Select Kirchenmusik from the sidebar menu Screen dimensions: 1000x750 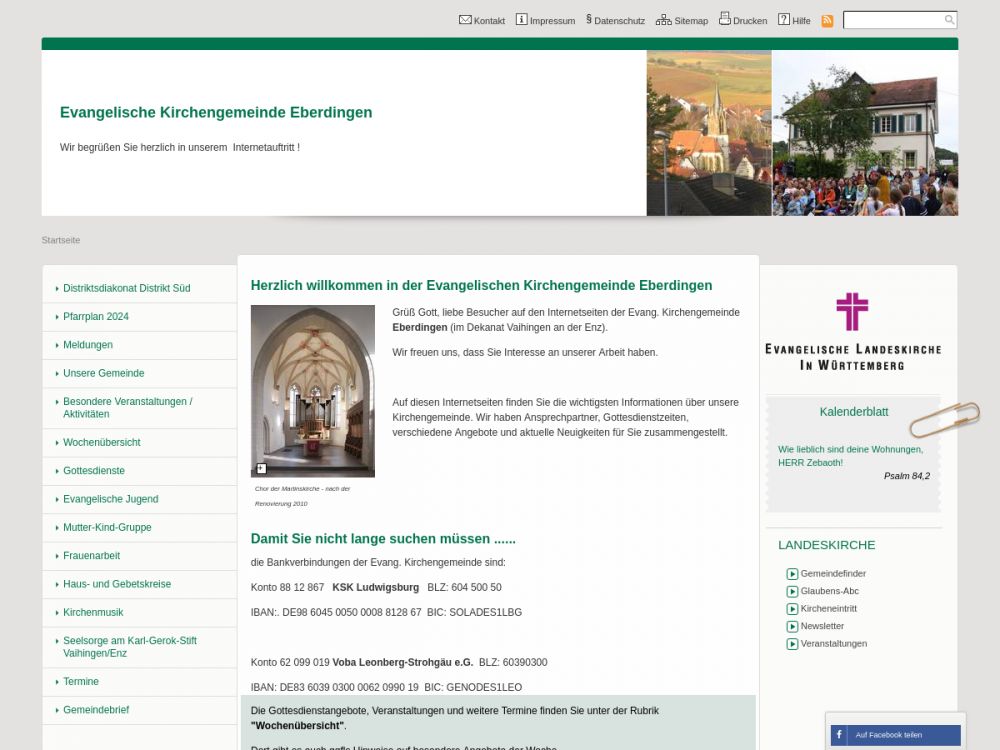[93, 613]
